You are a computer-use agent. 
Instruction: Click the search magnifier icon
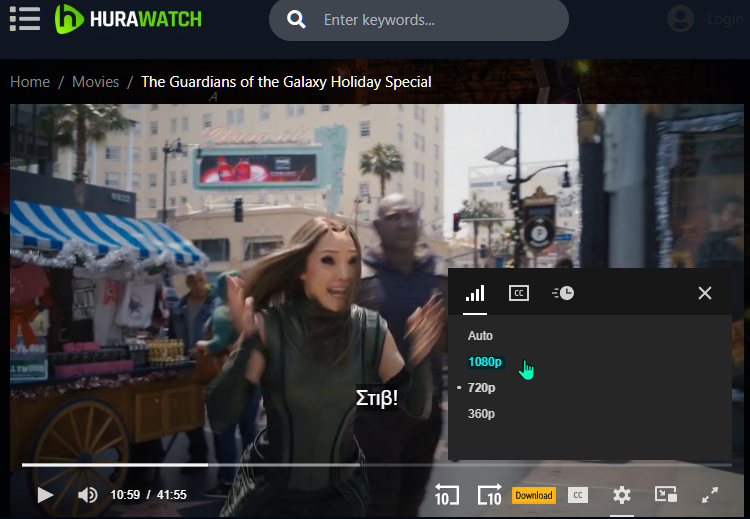(x=296, y=20)
